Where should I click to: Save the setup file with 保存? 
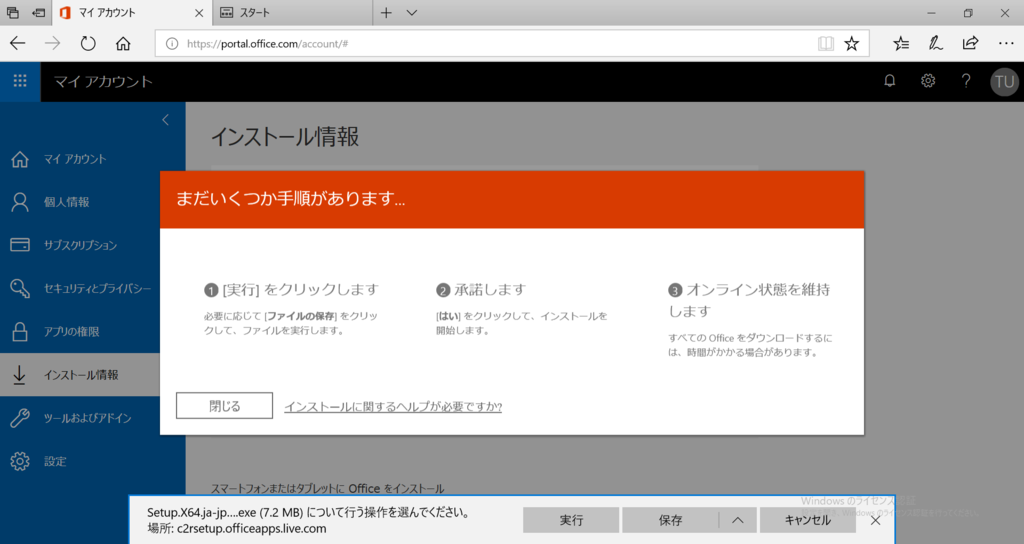coord(670,520)
